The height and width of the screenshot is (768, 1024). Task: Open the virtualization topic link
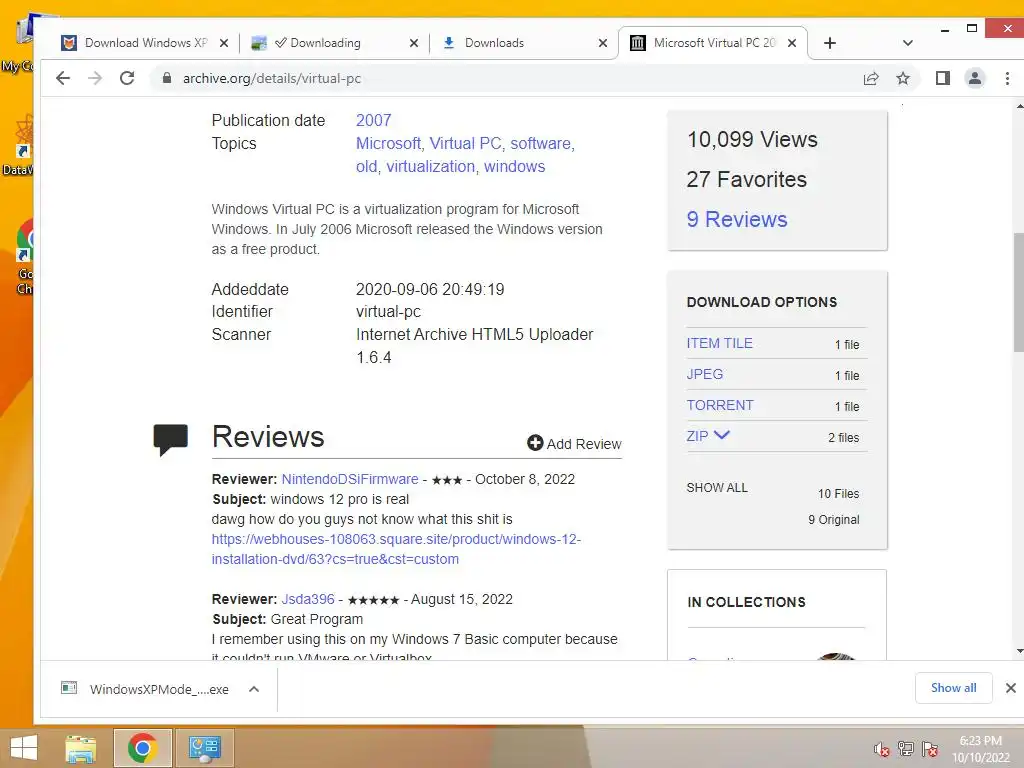point(430,167)
